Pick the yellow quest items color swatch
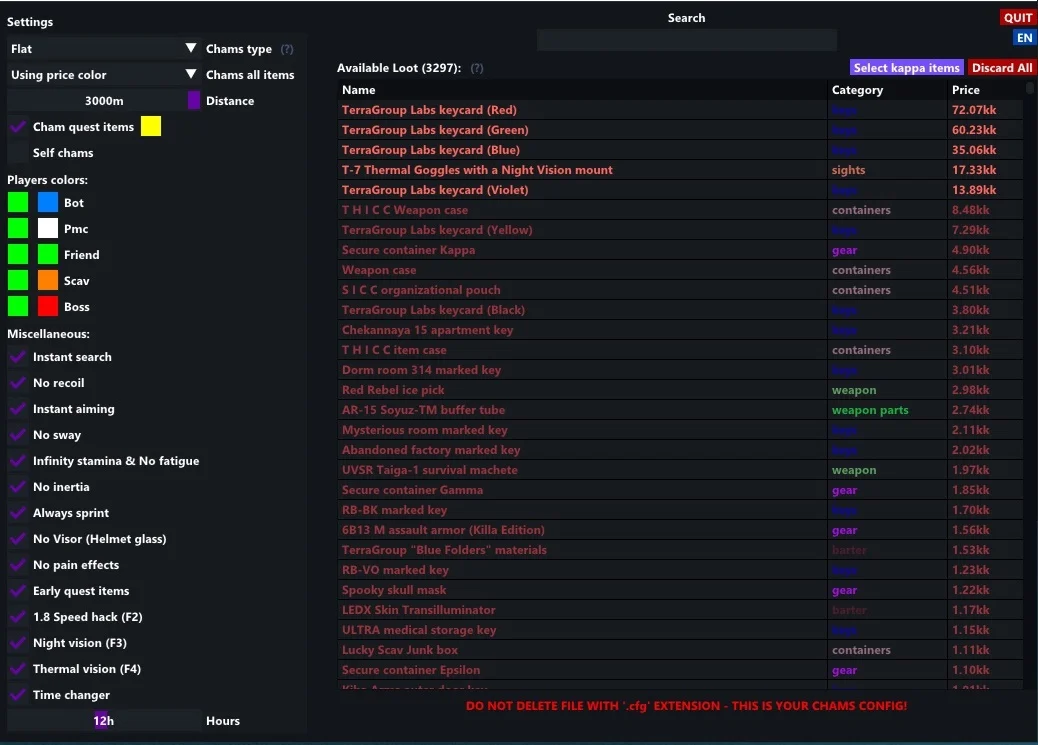1038x745 pixels. point(150,127)
